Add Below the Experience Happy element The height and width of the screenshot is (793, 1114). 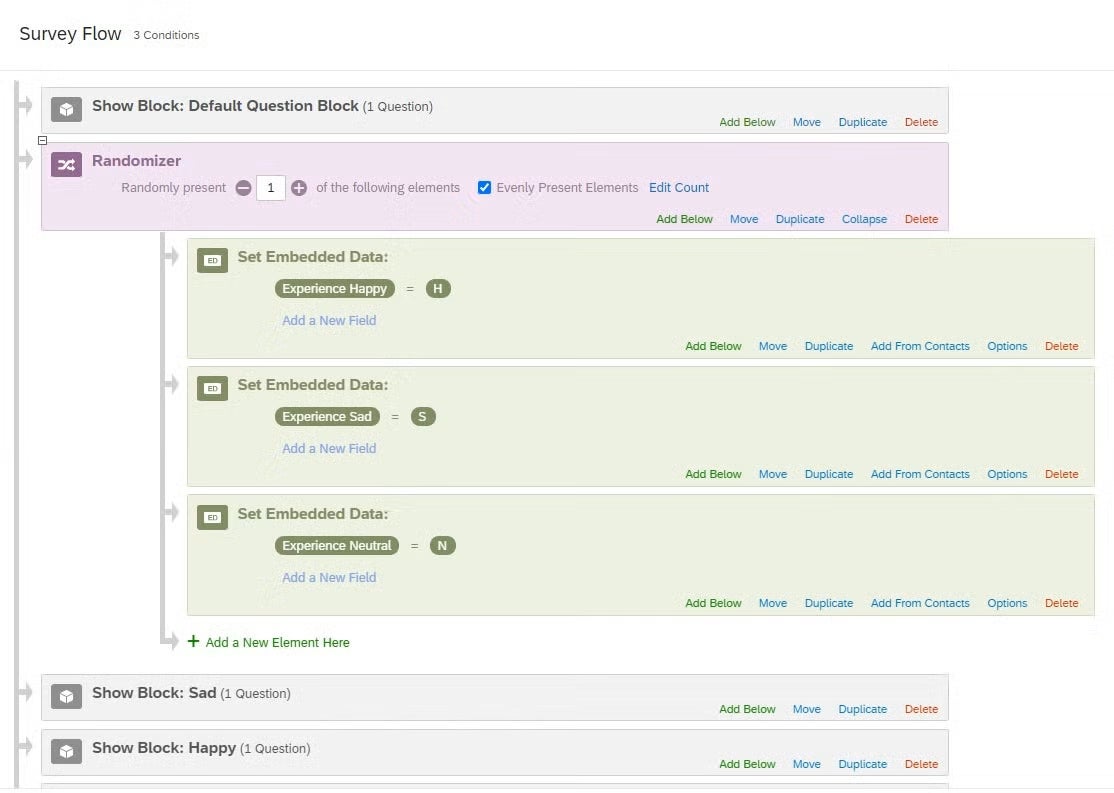tap(713, 346)
